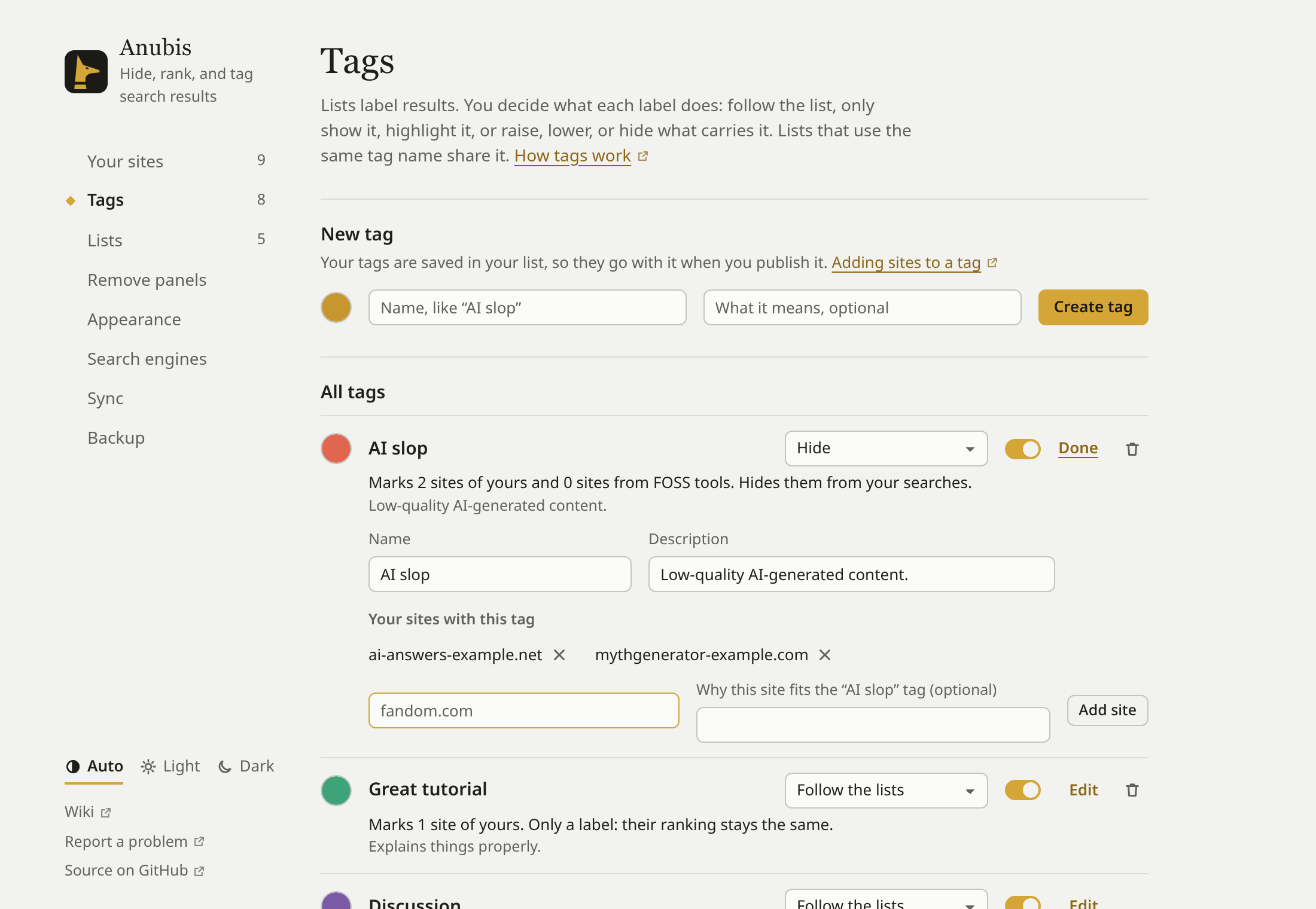Open Discussion's Follow the lists dropdown
1316x909 pixels.
tap(886, 899)
